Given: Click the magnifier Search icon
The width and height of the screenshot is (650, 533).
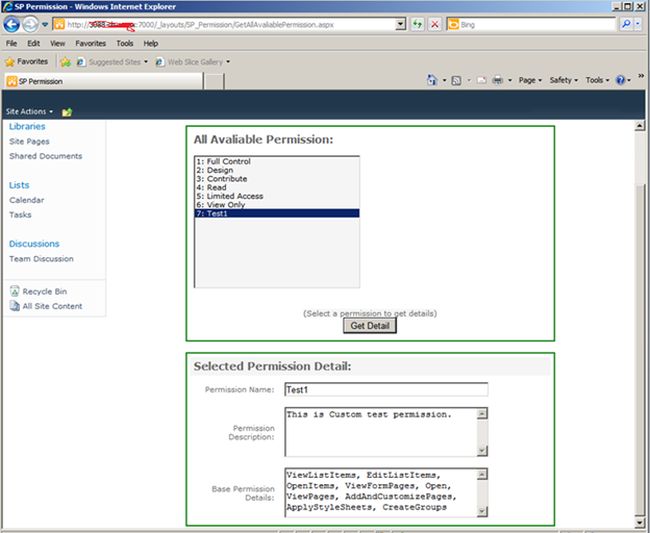Looking at the screenshot, I should pyautogui.click(x=626, y=24).
